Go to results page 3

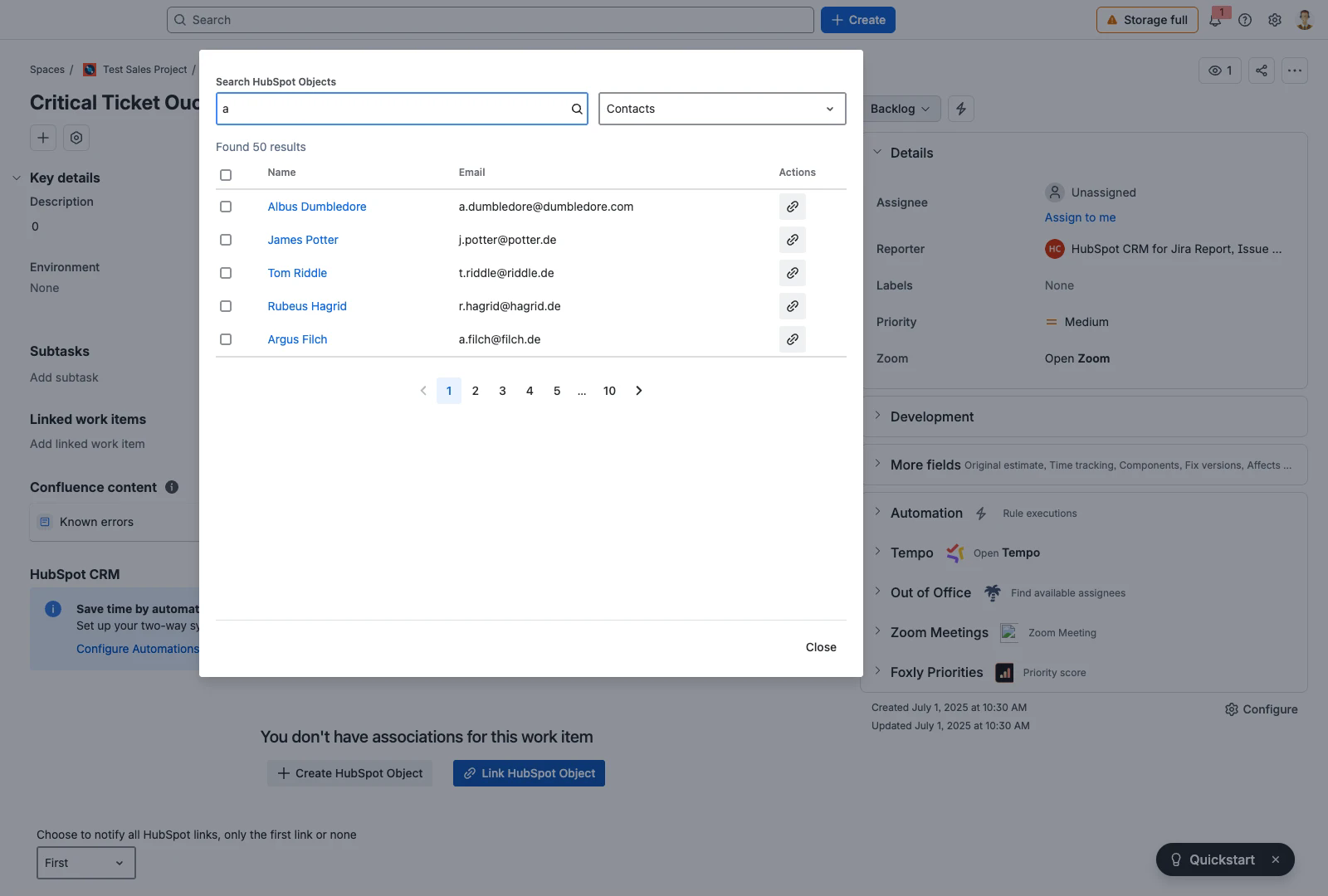coord(502,391)
